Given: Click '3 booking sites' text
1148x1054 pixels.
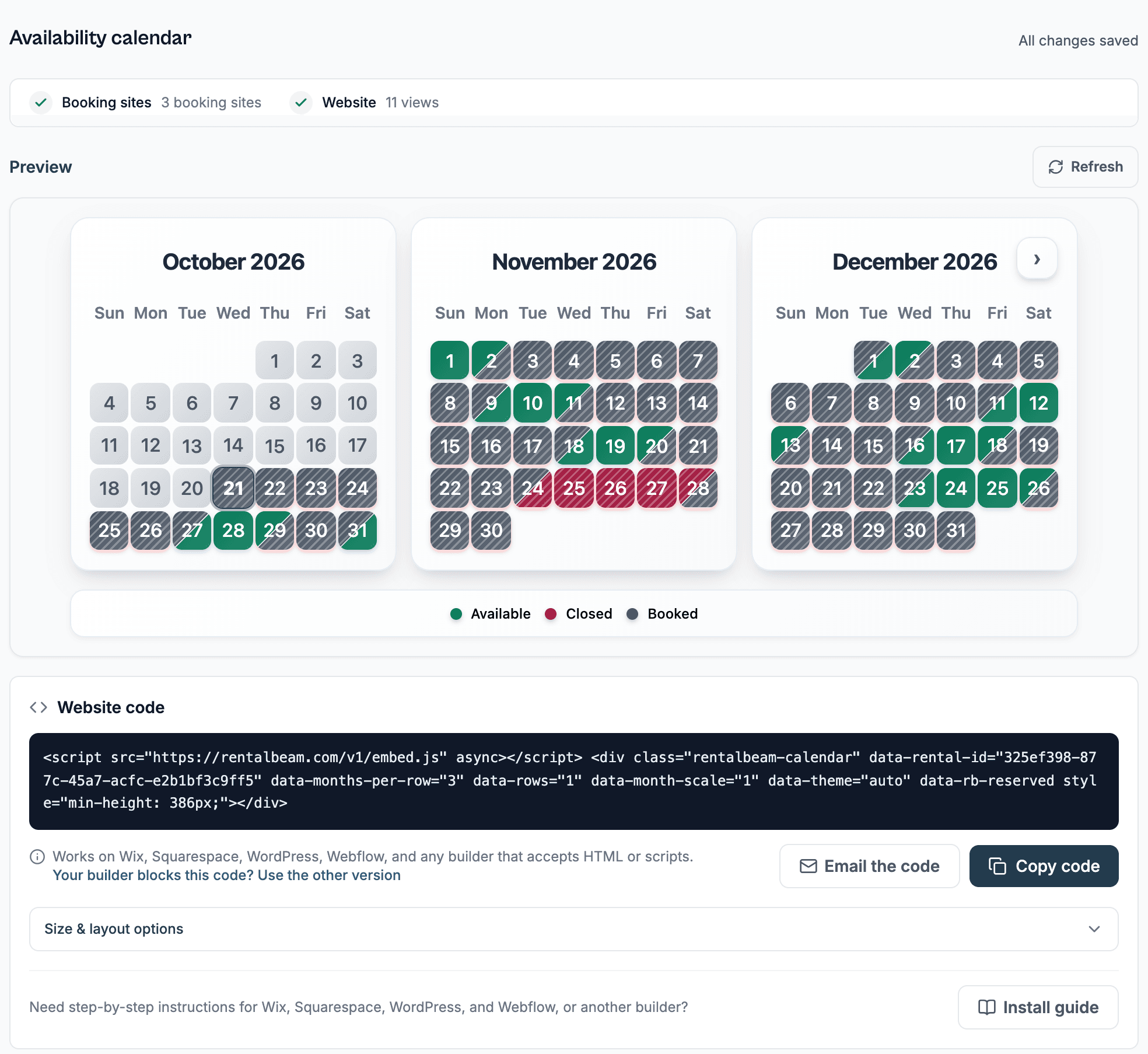Looking at the screenshot, I should (x=211, y=103).
